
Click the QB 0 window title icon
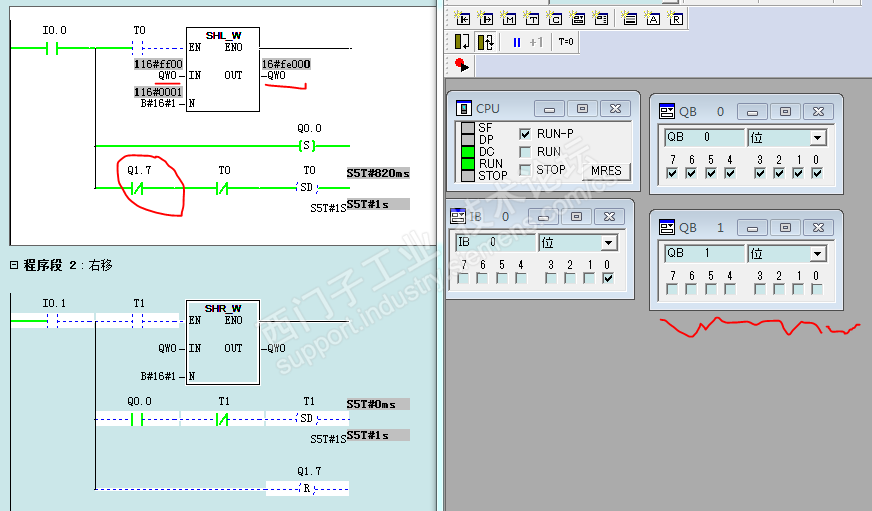point(667,111)
